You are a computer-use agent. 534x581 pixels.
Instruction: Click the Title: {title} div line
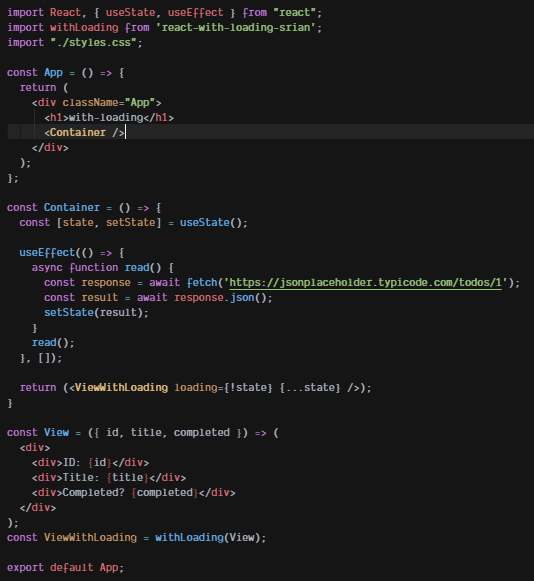tap(109, 478)
